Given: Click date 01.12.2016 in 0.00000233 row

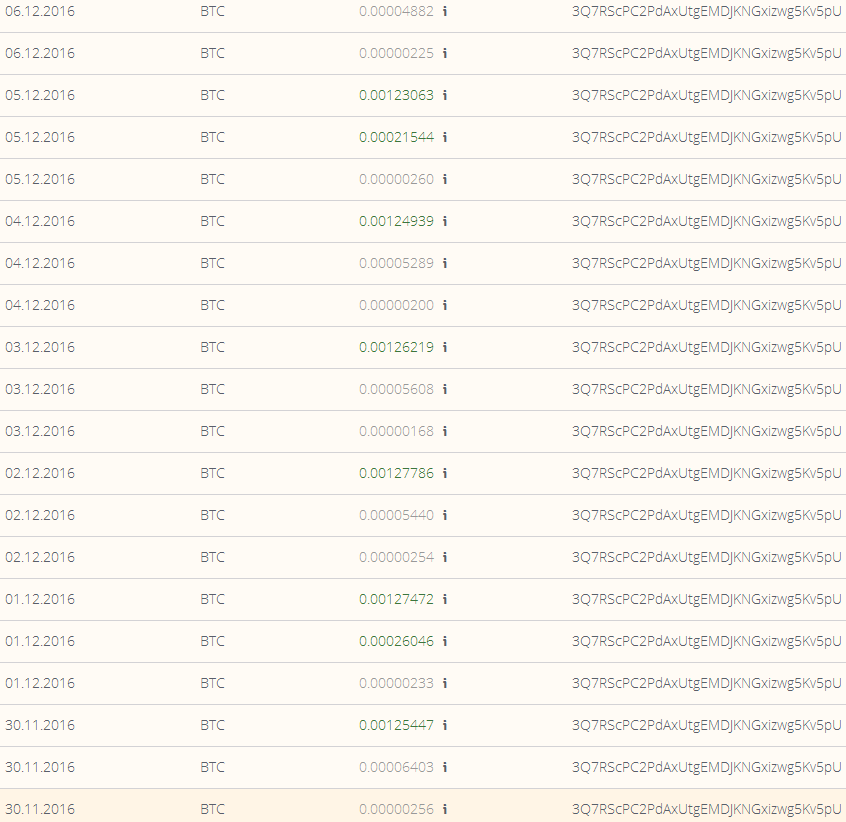Looking at the screenshot, I should [x=40, y=683].
